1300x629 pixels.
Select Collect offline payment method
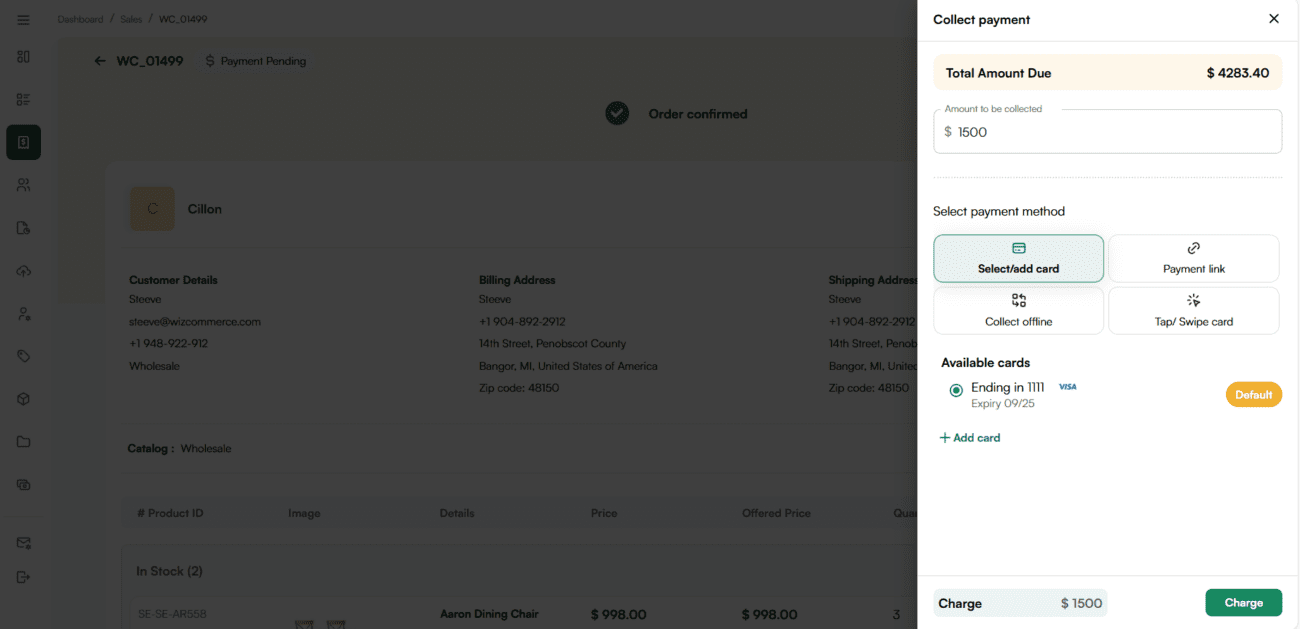click(1018, 311)
